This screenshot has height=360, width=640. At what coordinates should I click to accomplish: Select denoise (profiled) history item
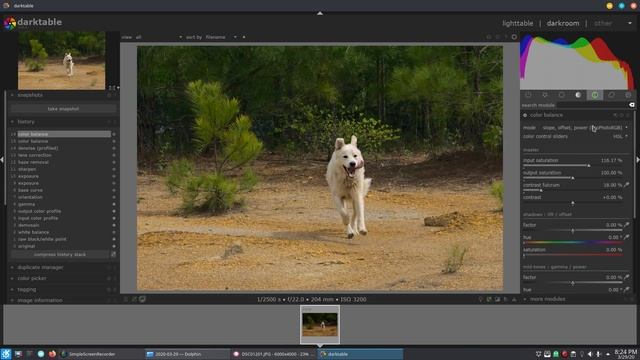point(38,148)
